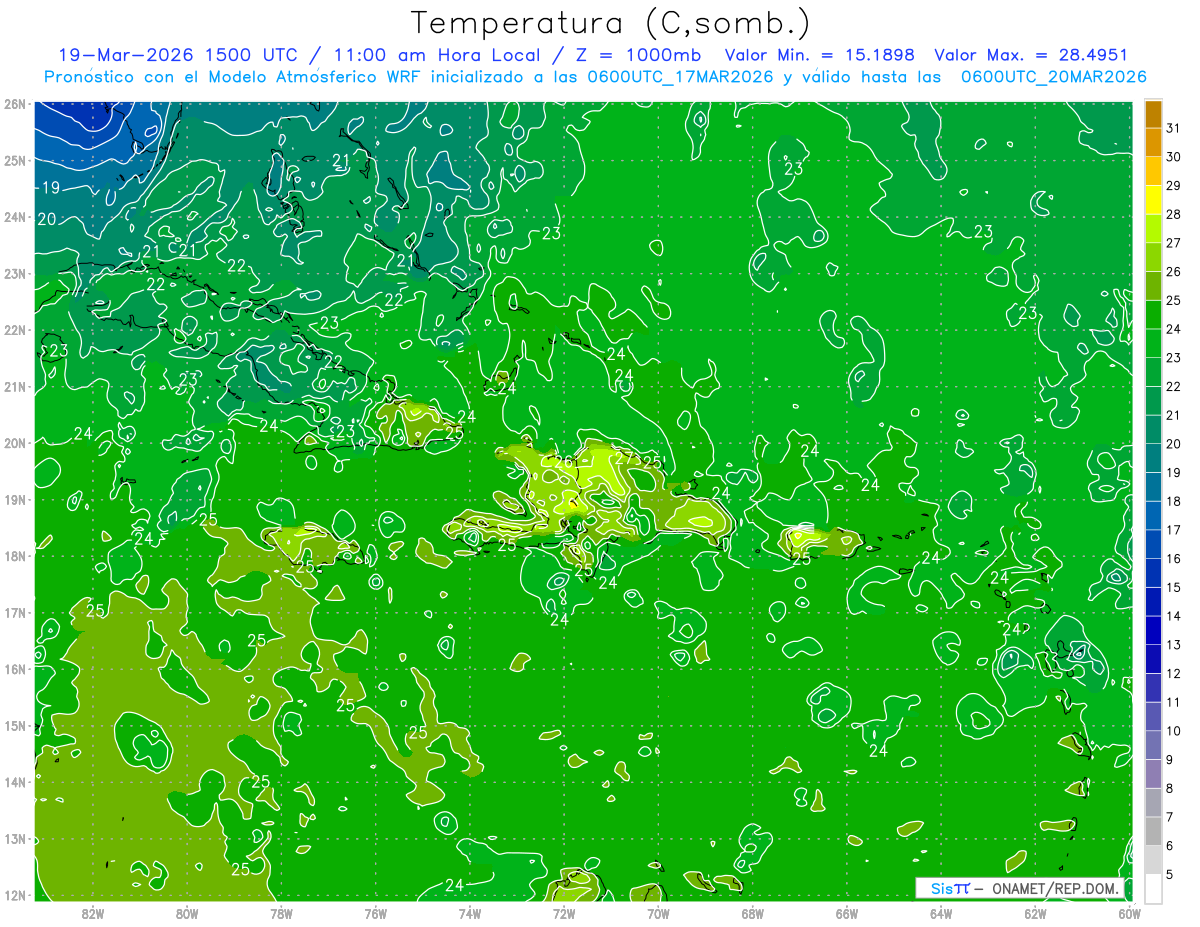
Task: Click the orange color band between 30 and 31
Action: [x=1153, y=143]
